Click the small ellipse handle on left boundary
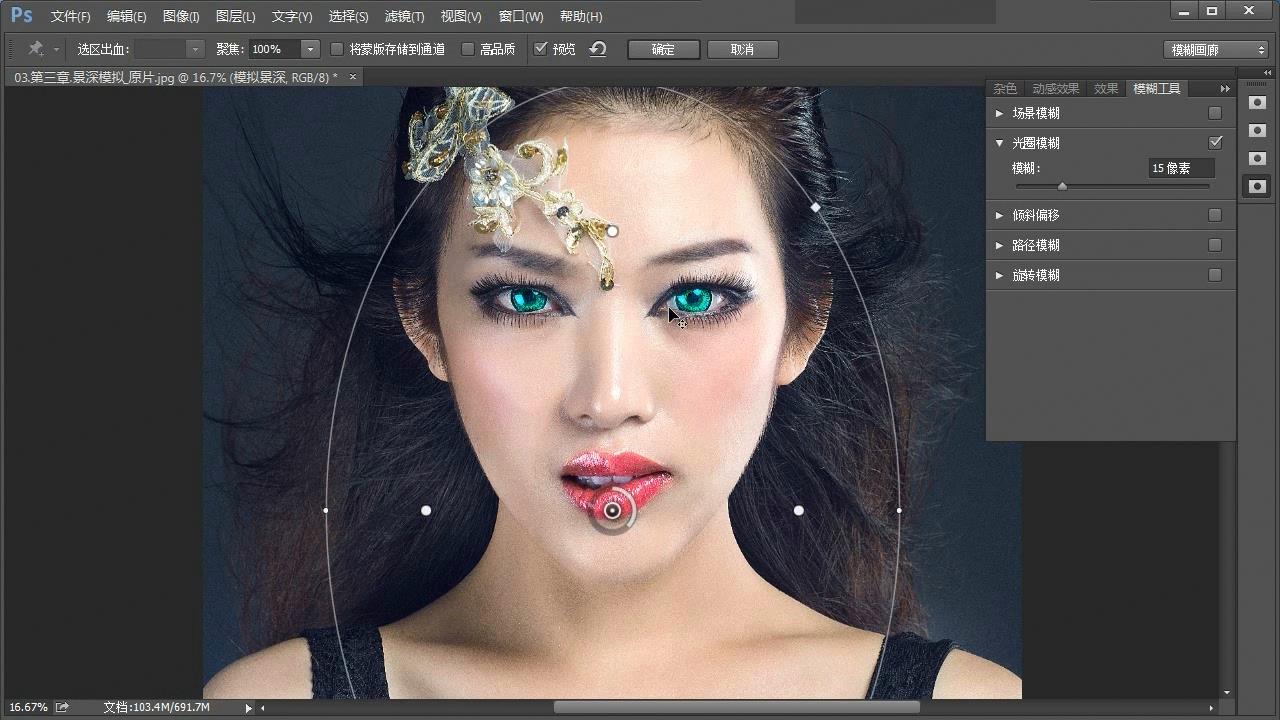Screen dimensions: 1280x720 (x=326, y=510)
